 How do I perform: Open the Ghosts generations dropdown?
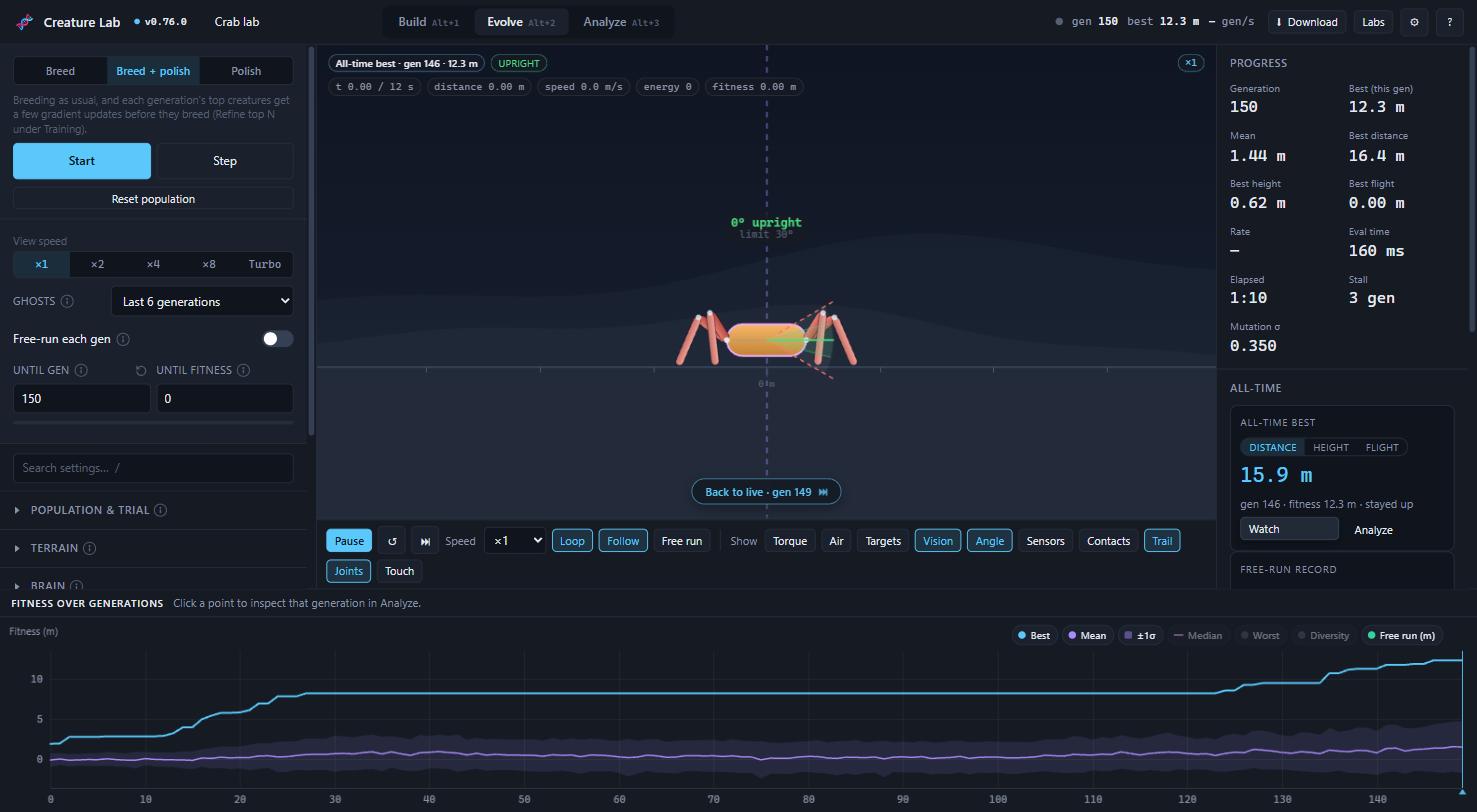(202, 301)
